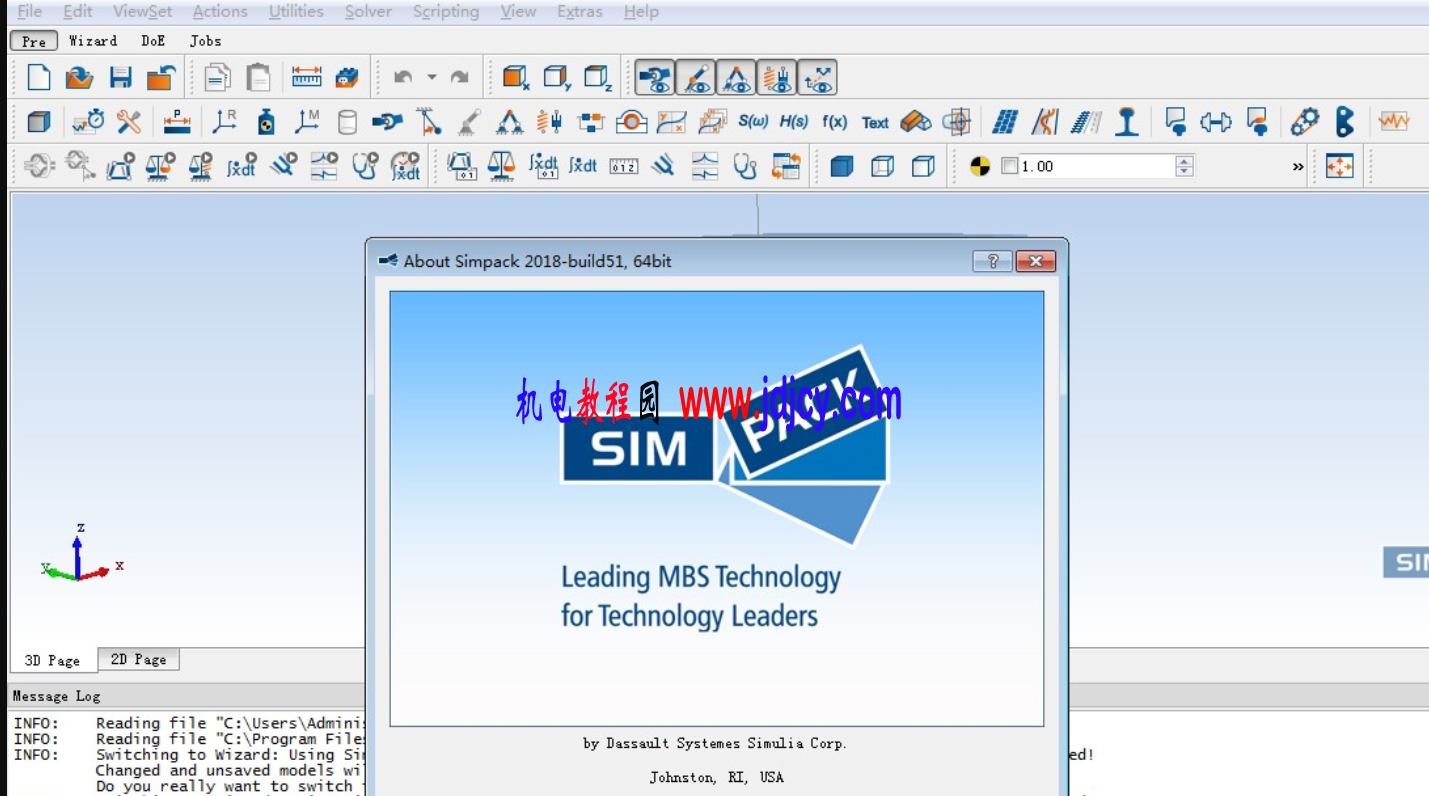Viewport: 1429px width, 796px height.
Task: Increase scale value with up spinner
Action: pyautogui.click(x=1185, y=160)
